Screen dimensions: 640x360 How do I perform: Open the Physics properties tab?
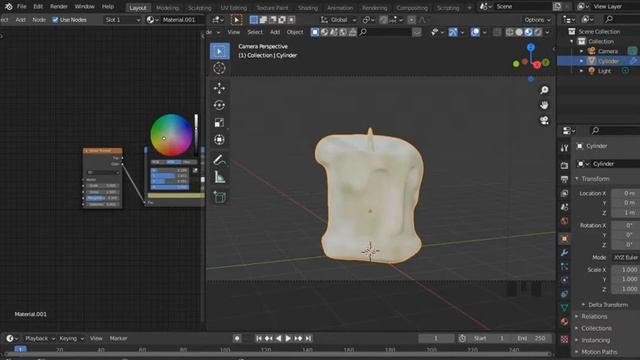coord(564,280)
